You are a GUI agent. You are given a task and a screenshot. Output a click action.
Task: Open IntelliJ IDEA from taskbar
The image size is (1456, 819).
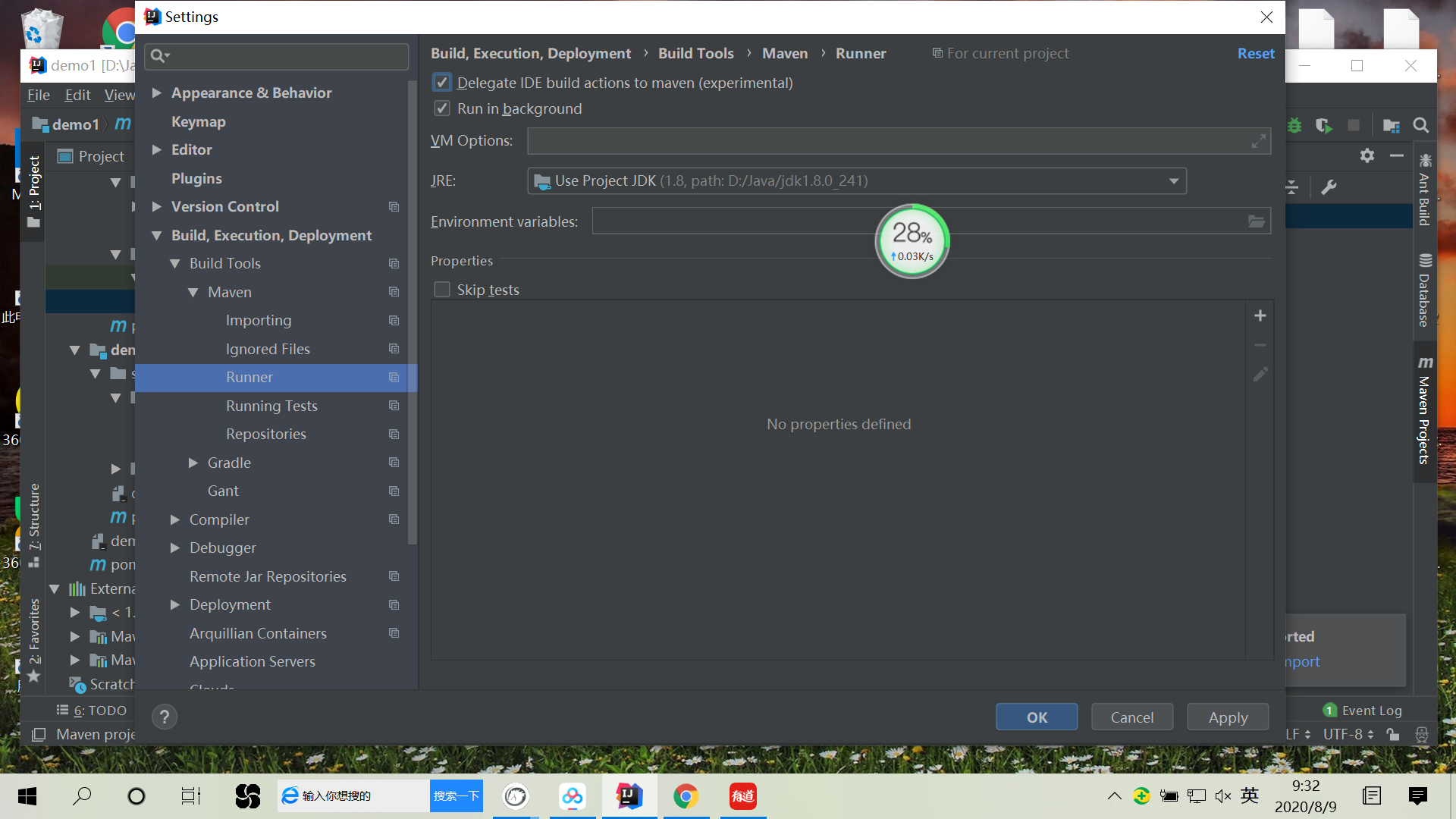(x=629, y=796)
